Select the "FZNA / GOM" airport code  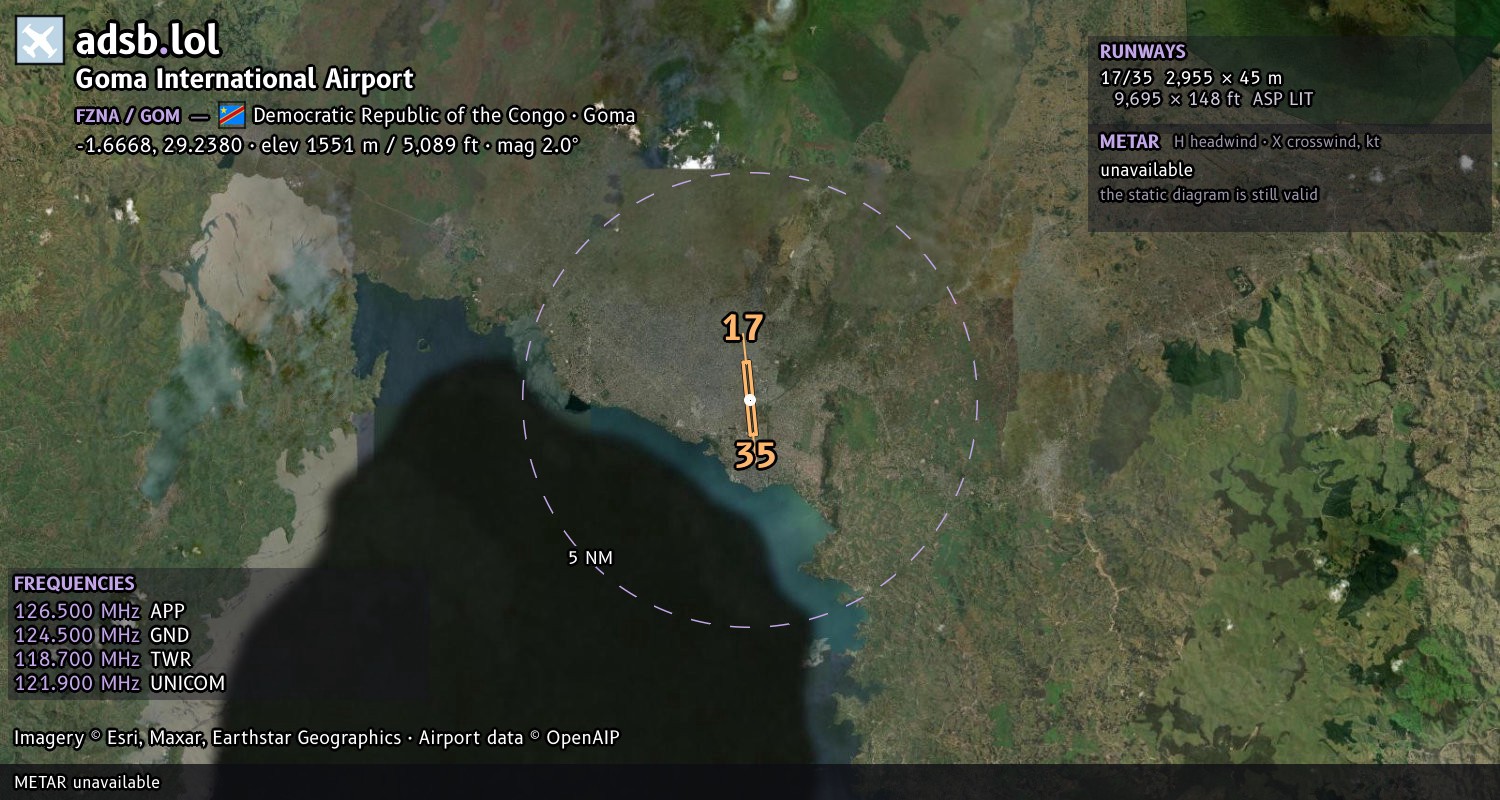[x=128, y=115]
